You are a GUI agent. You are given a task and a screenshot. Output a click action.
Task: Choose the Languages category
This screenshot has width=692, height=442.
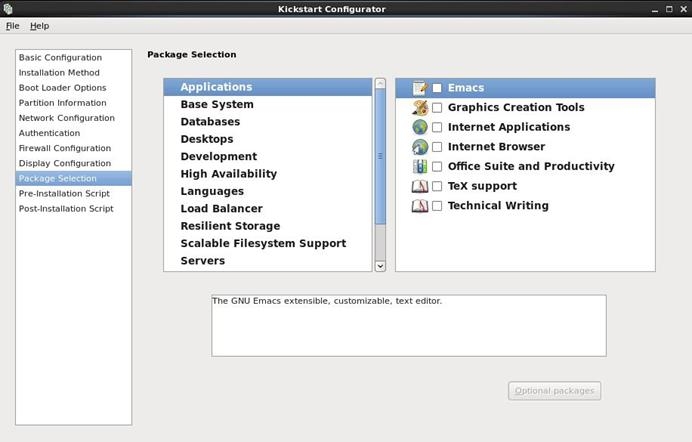[x=268, y=191]
